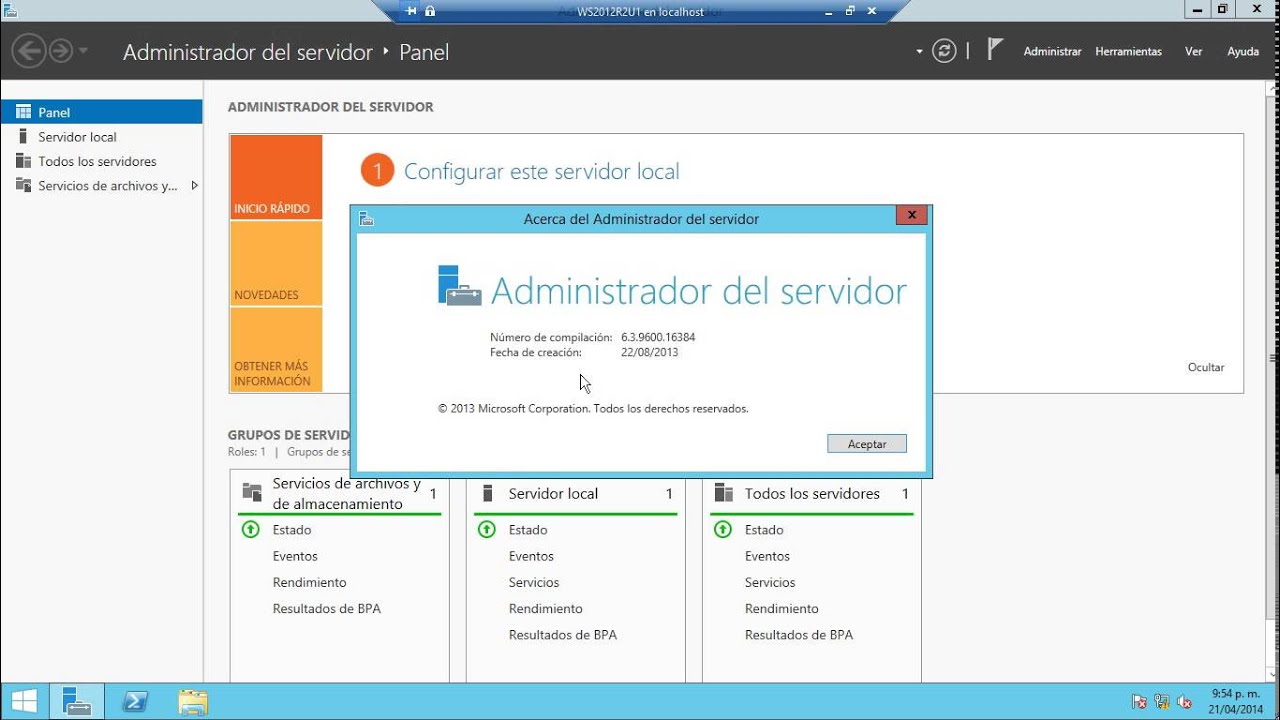Viewport: 1280px width, 720px height.
Task: Expand Servicios de archivos sidebar arrow
Action: click(x=194, y=185)
